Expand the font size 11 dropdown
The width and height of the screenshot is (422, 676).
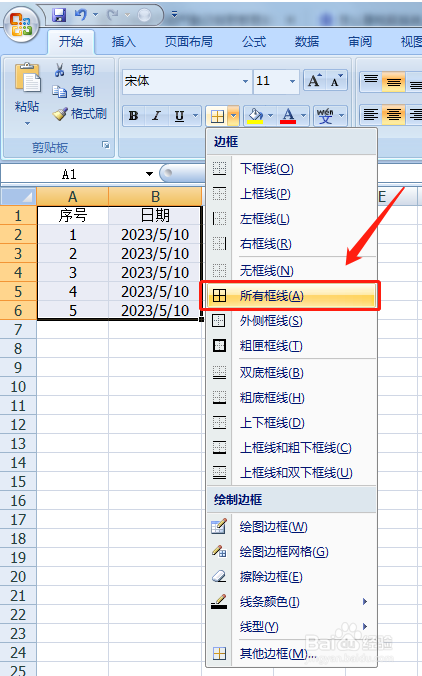pyautogui.click(x=292, y=81)
